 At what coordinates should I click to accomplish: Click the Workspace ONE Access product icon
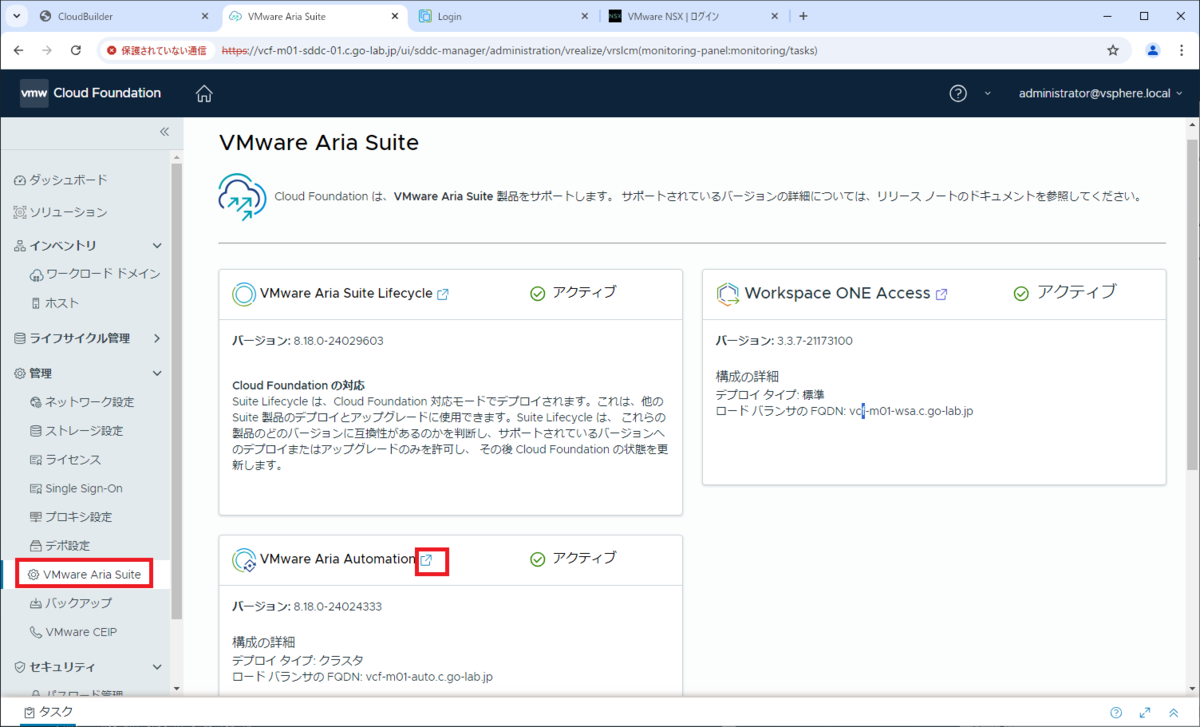click(728, 294)
